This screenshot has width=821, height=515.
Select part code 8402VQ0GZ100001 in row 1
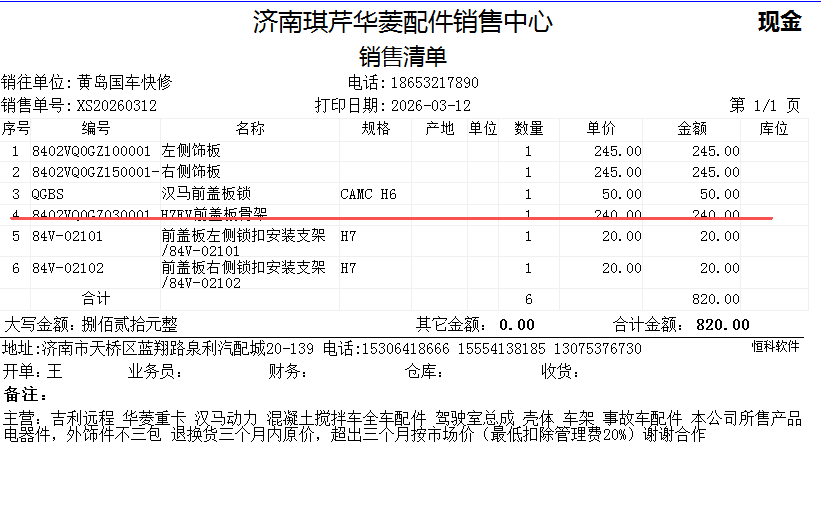tap(91, 151)
